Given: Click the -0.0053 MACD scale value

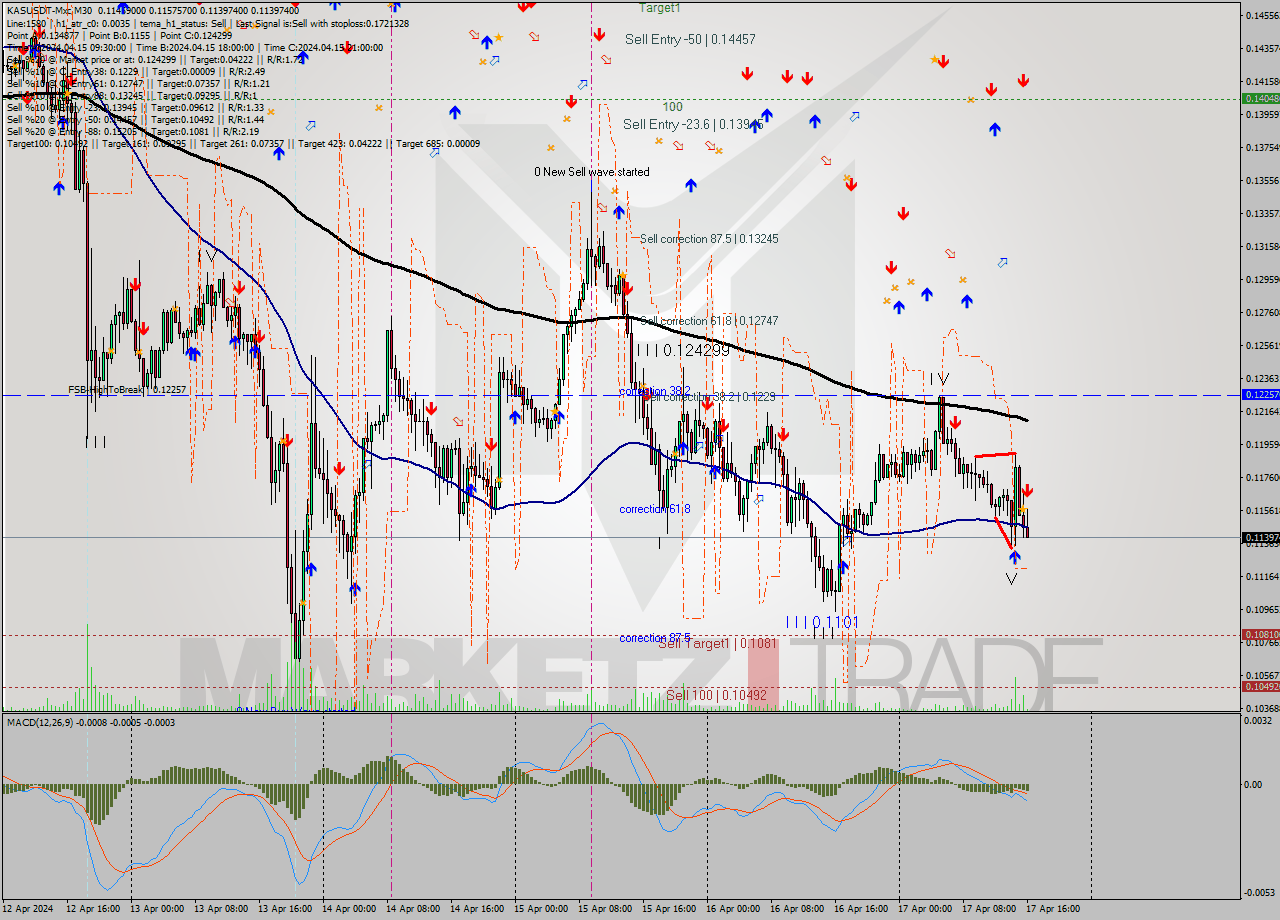Looking at the screenshot, I should click(1259, 893).
